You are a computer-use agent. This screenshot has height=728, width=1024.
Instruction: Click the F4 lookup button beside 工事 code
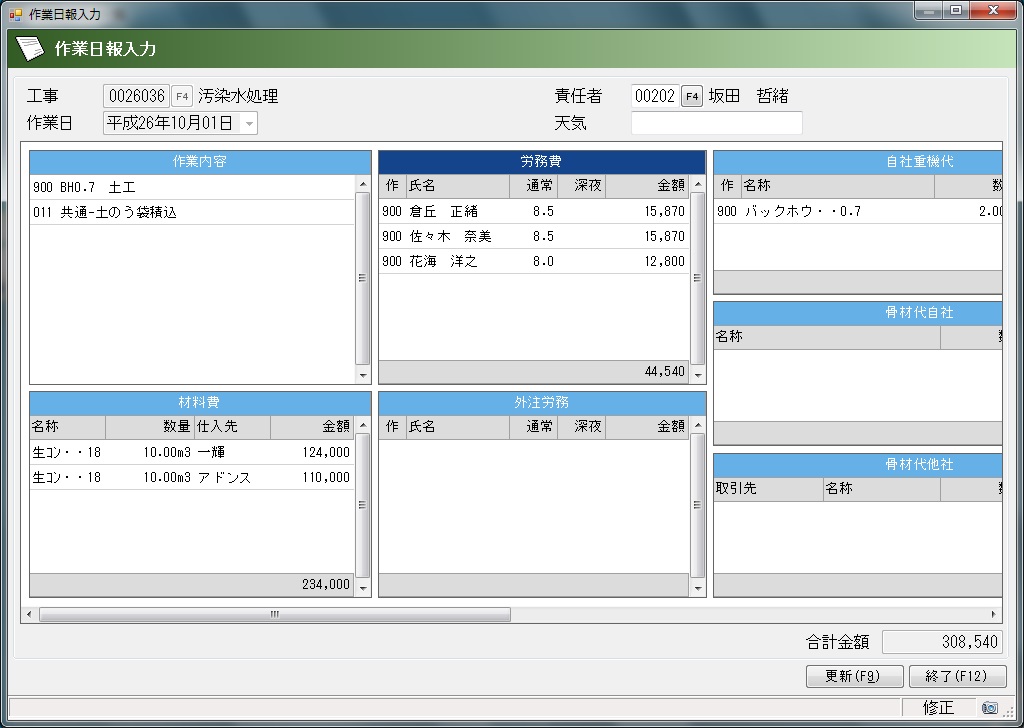[x=182, y=96]
